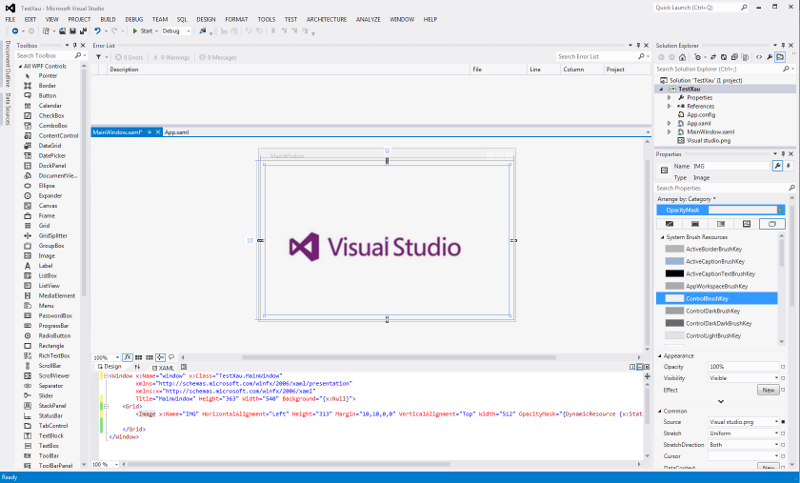This screenshot has width=800, height=483.
Task: Toggle the designer effects fx button
Action: (x=128, y=358)
